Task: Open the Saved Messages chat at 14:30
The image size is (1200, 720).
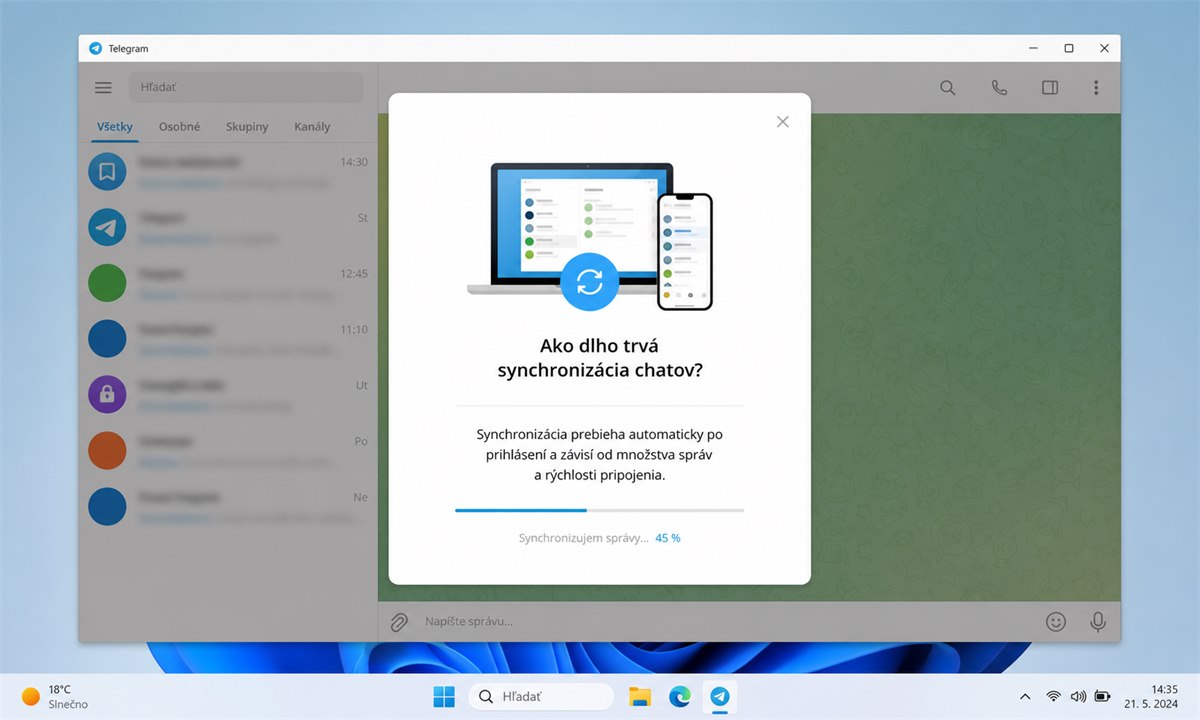Action: 228,172
